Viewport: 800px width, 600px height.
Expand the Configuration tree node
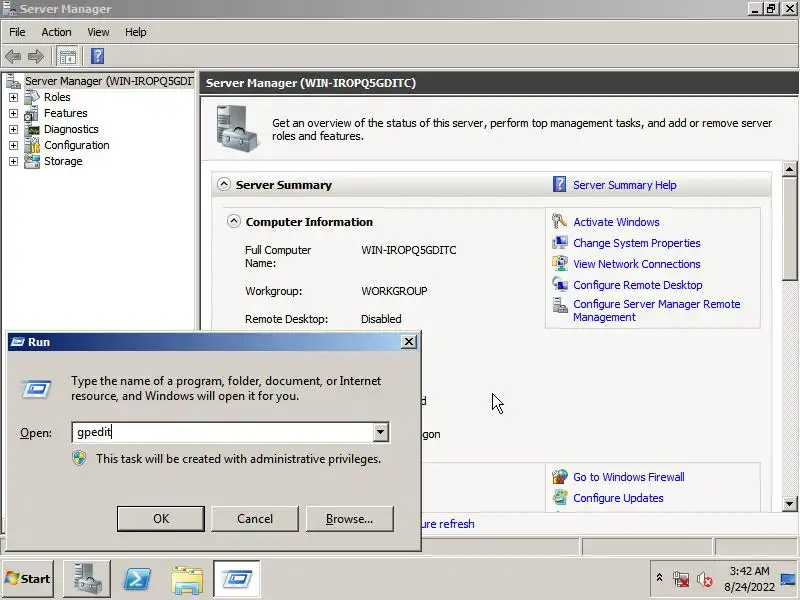pos(13,145)
